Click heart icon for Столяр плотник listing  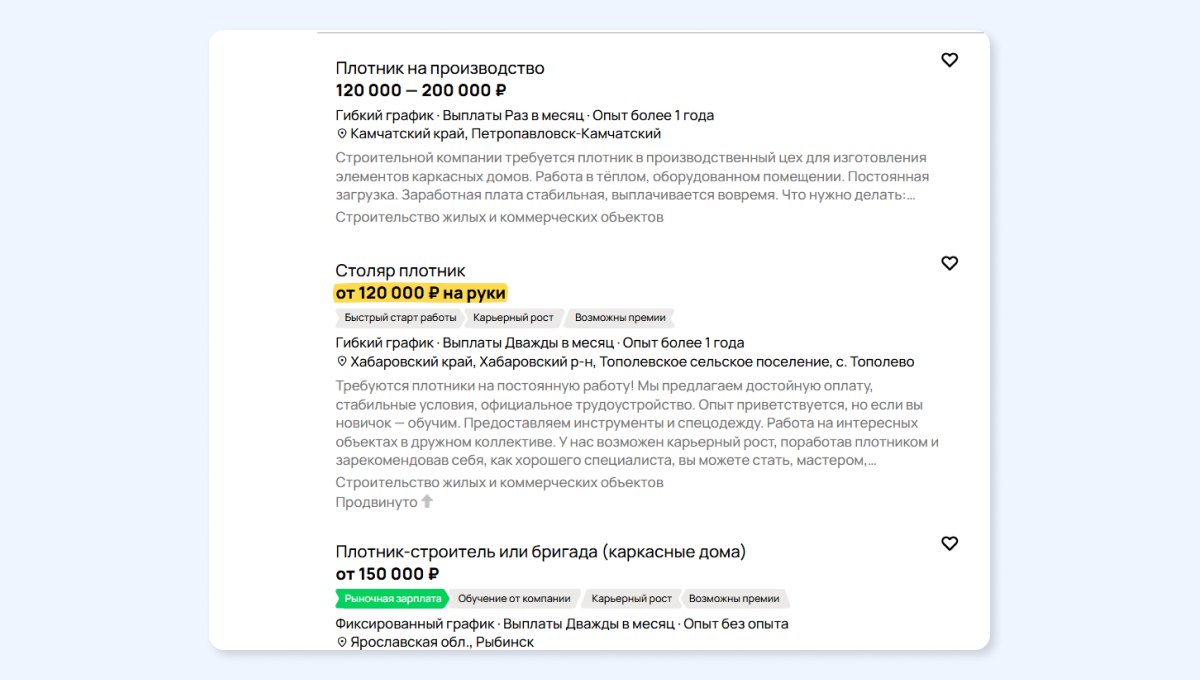[x=949, y=263]
